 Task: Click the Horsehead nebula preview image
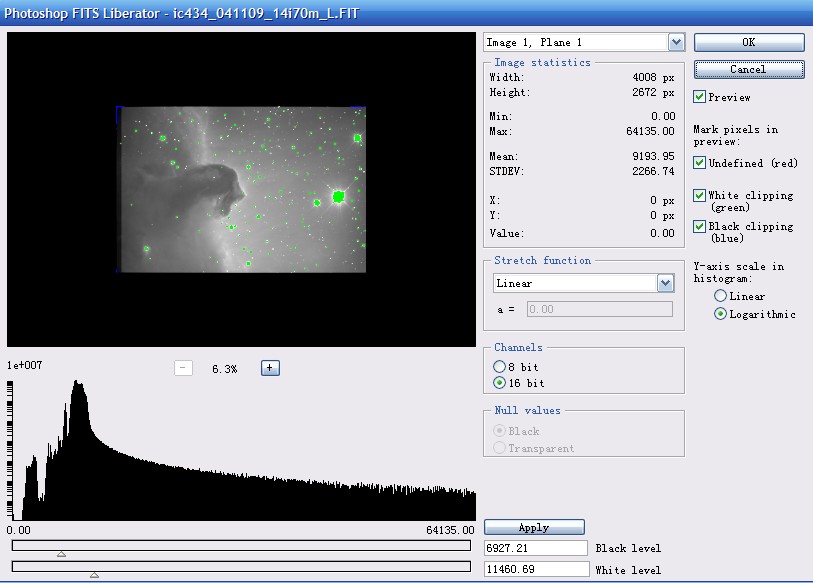241,189
